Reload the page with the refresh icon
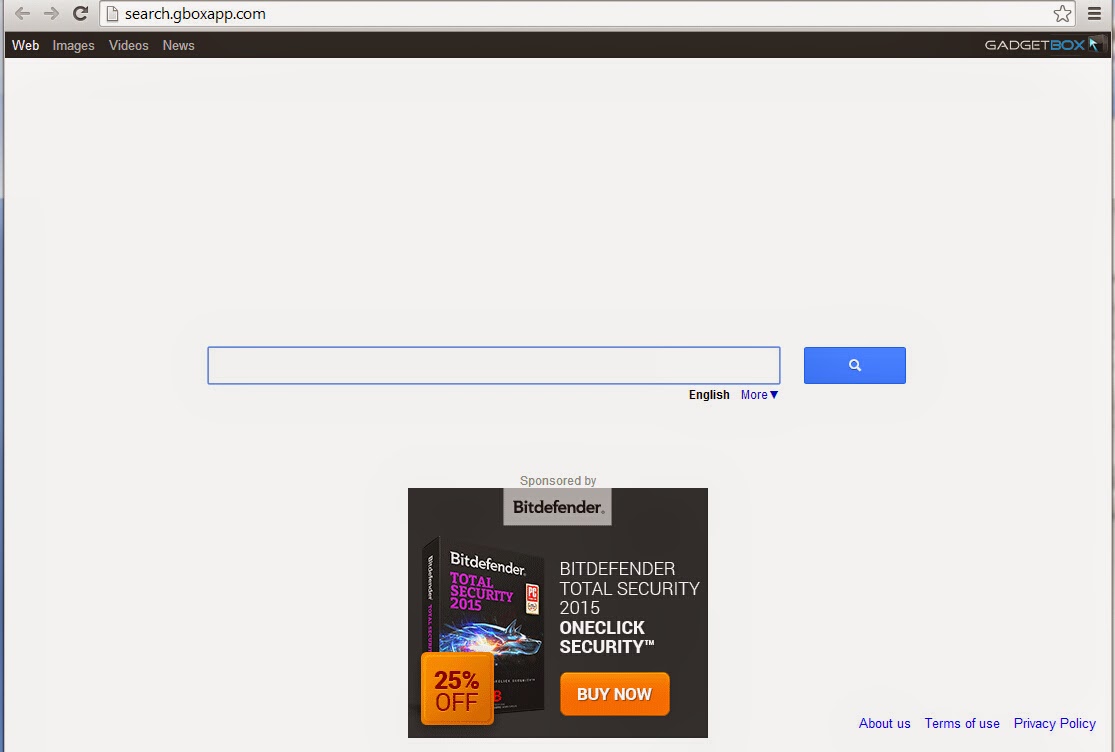 tap(80, 14)
